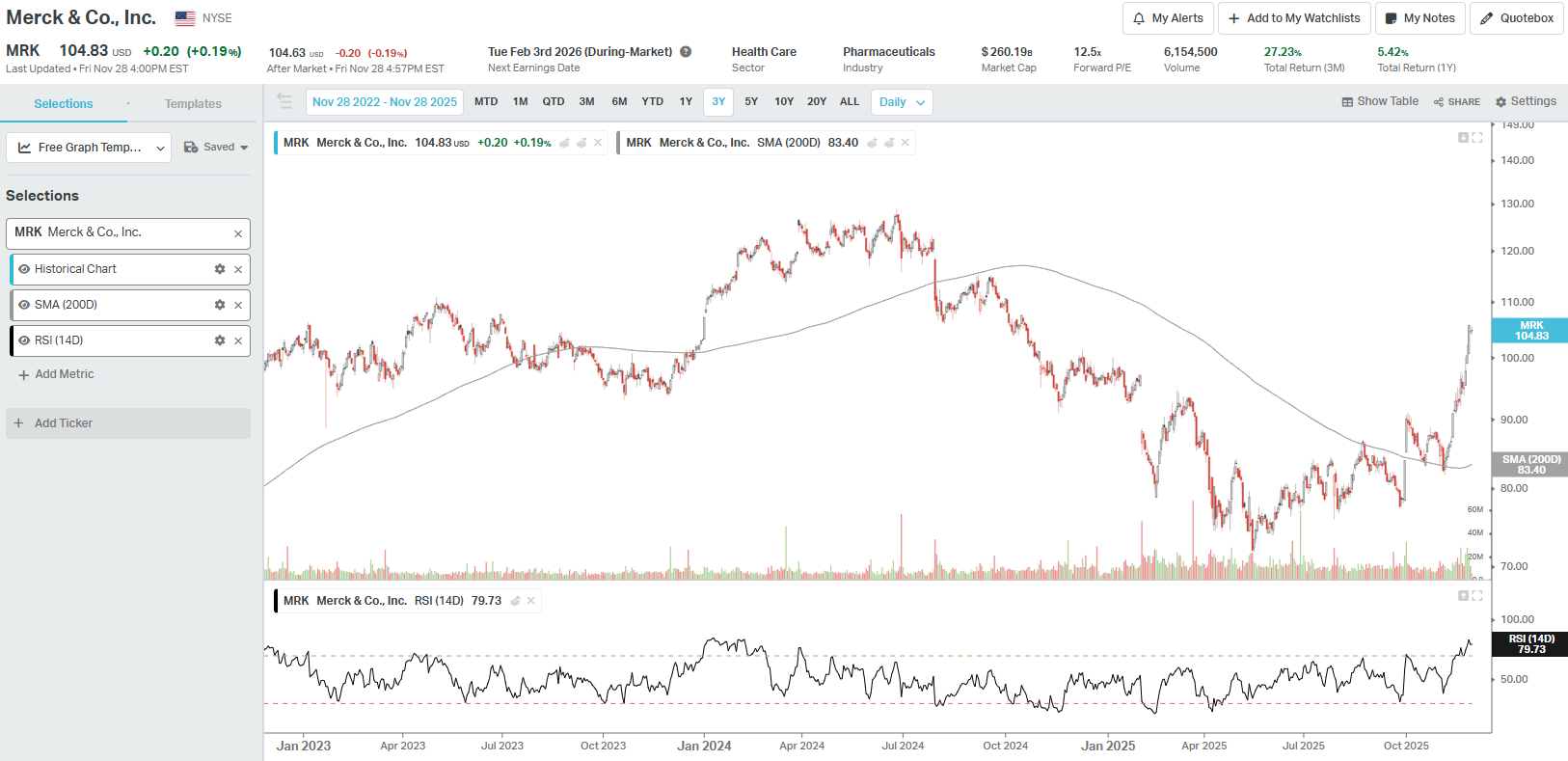1568x761 pixels.
Task: Click the SHARE button
Action: [x=1456, y=101]
